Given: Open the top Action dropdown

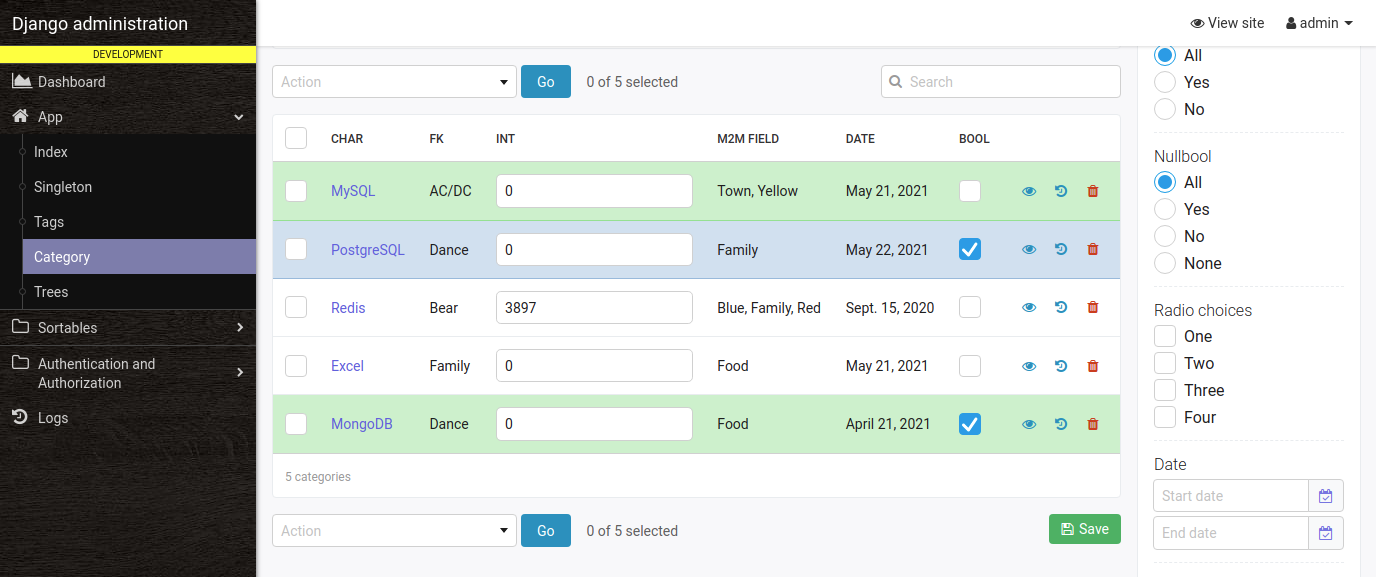Looking at the screenshot, I should click(394, 82).
